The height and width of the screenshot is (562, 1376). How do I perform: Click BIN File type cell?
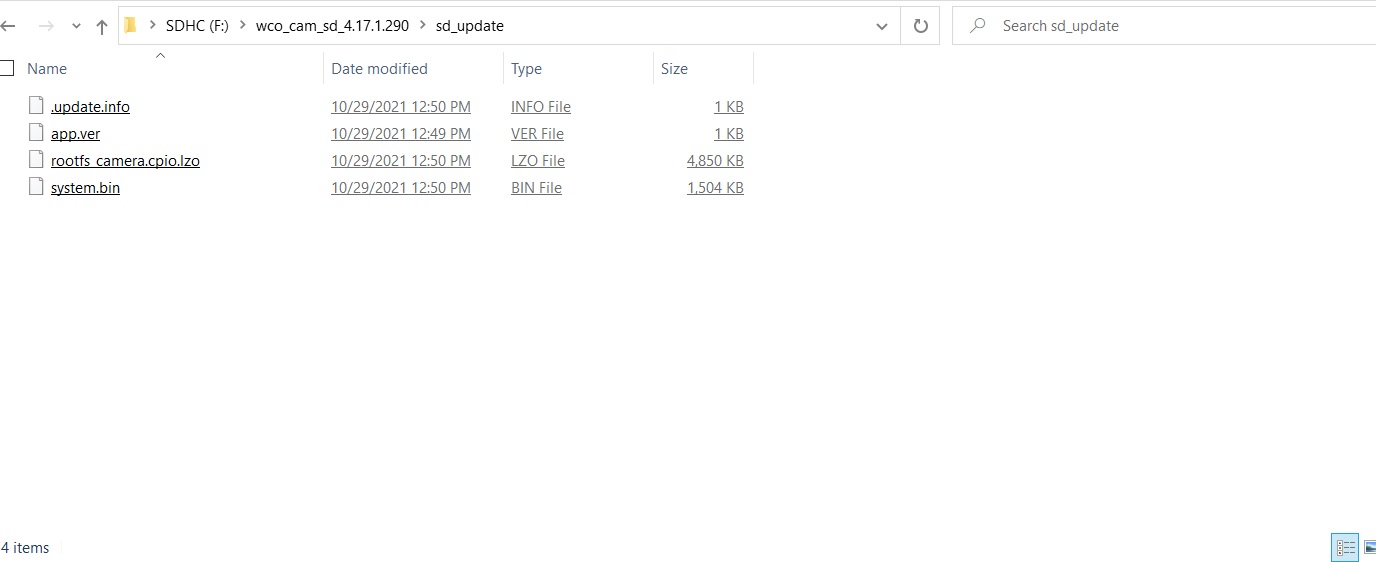pos(536,188)
